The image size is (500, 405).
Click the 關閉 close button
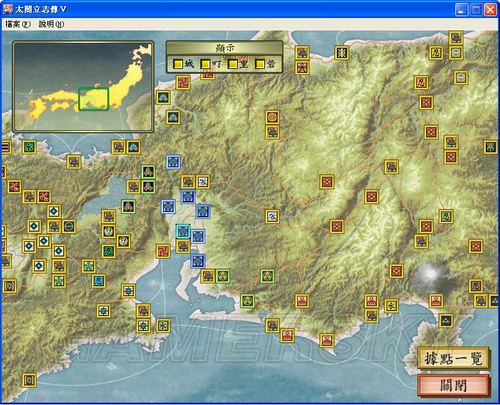(x=453, y=385)
